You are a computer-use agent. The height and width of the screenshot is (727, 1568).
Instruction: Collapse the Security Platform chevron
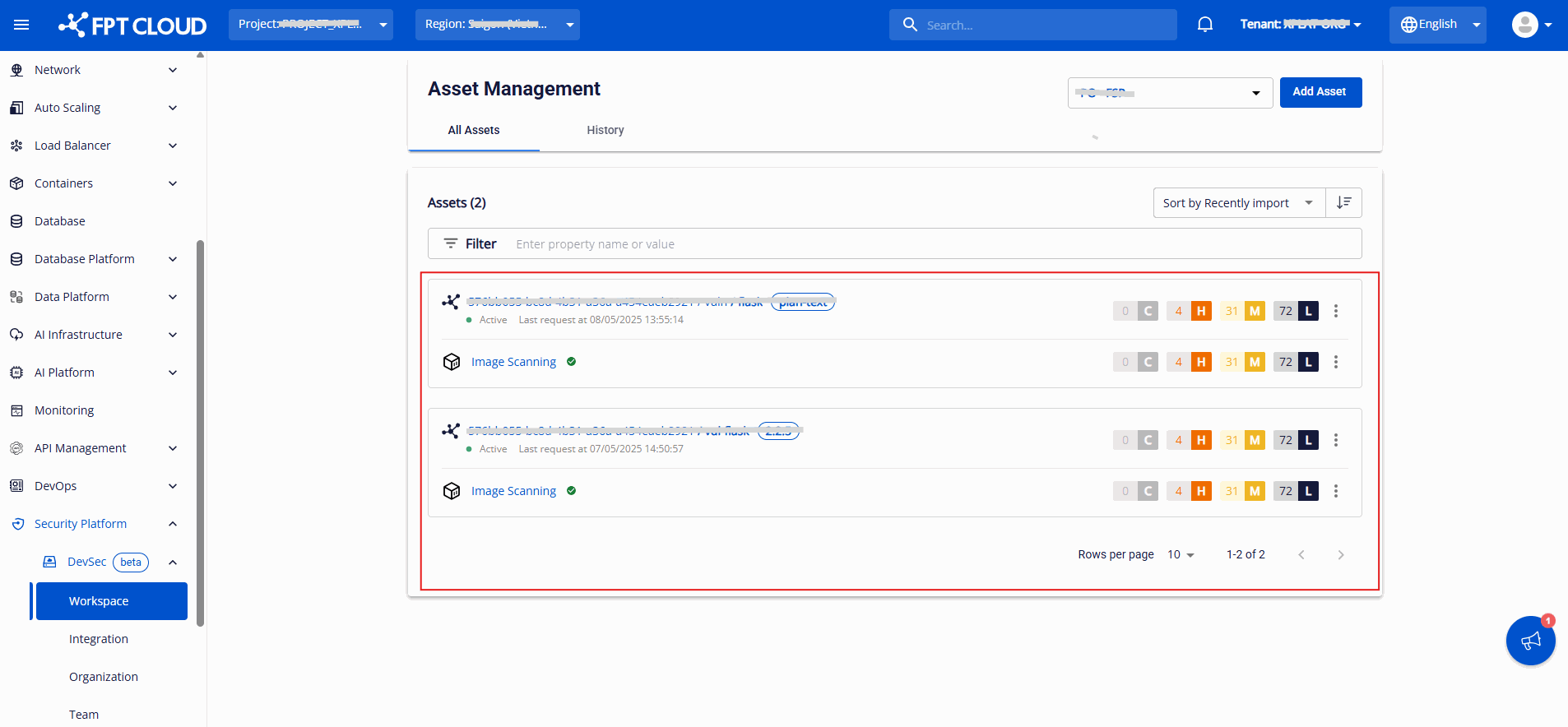tap(173, 524)
